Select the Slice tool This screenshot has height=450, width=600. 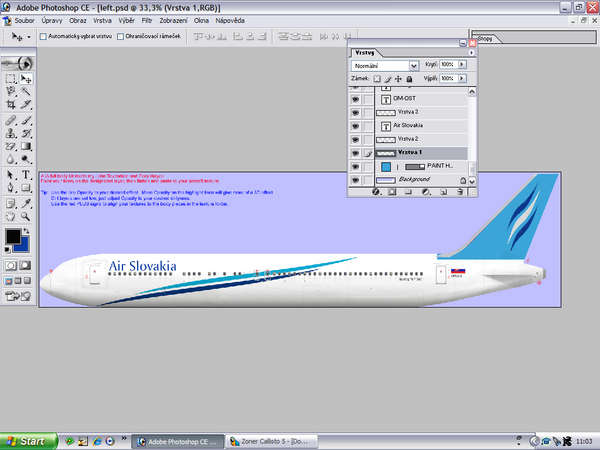tap(26, 104)
